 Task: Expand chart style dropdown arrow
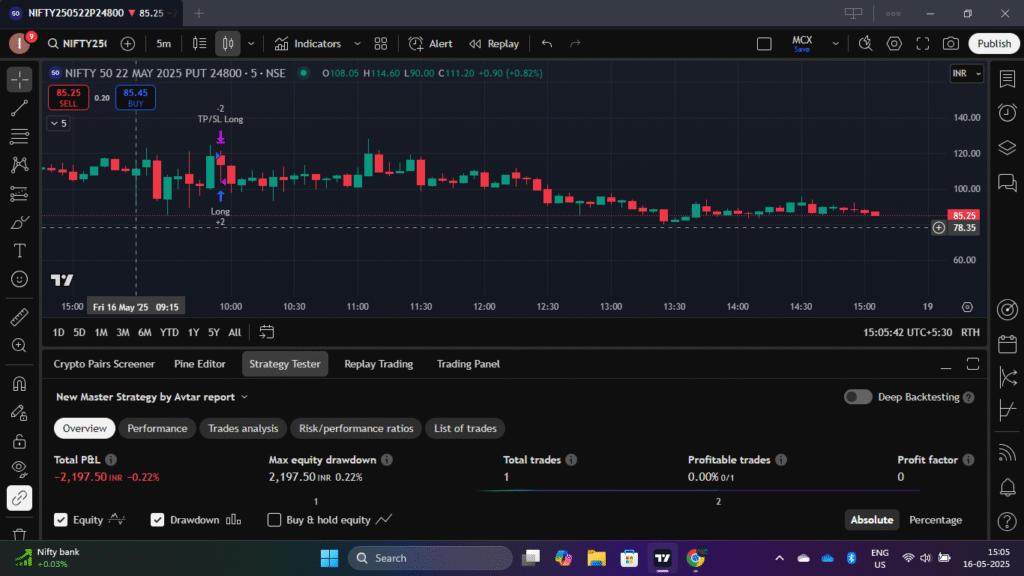click(x=251, y=44)
